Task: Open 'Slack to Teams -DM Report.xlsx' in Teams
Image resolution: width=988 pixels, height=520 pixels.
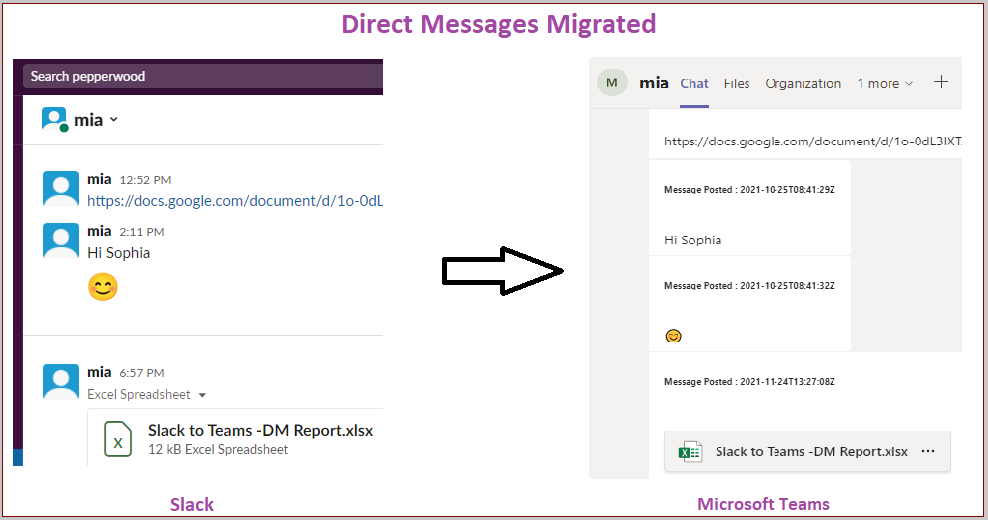Action: click(812, 451)
